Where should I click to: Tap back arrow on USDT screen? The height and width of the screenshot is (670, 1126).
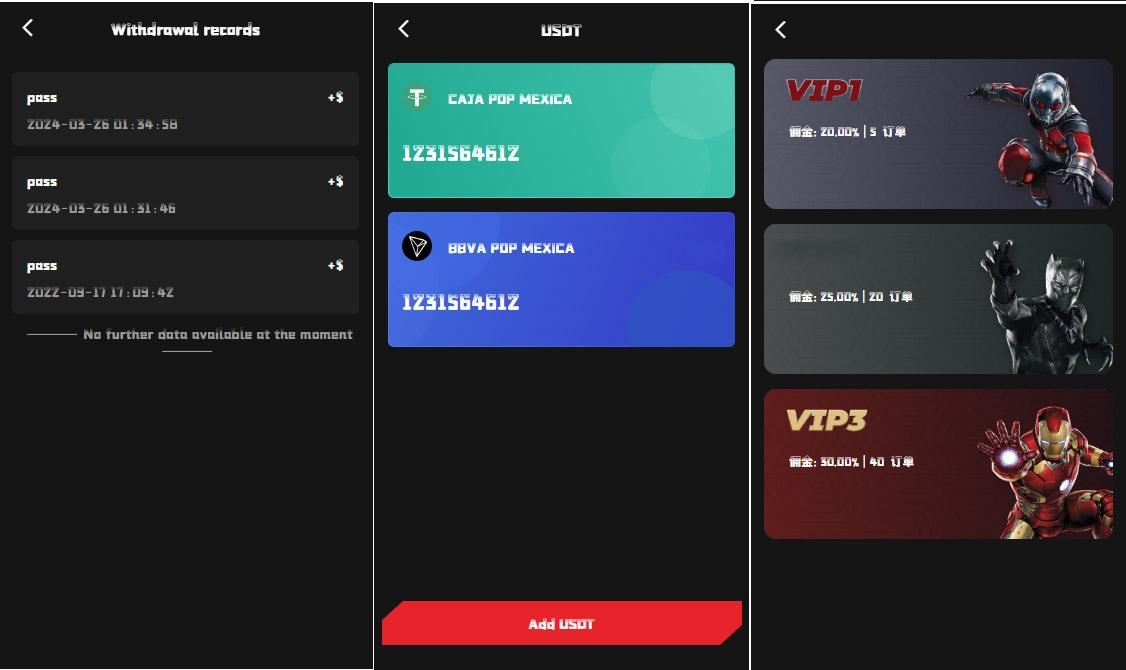[404, 29]
